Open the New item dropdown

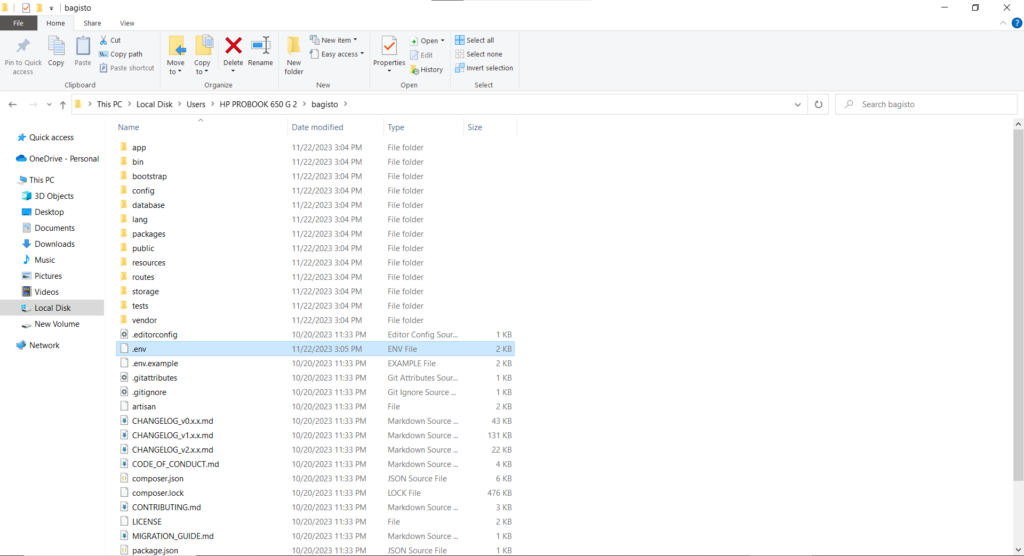[333, 40]
